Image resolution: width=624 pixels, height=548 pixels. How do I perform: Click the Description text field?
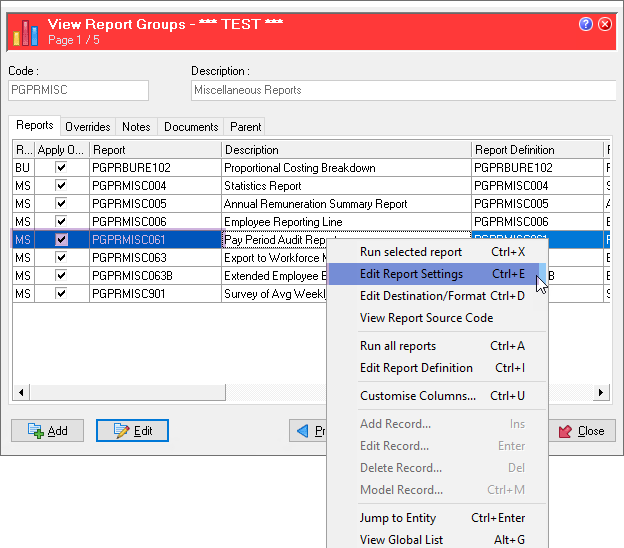coord(400,91)
